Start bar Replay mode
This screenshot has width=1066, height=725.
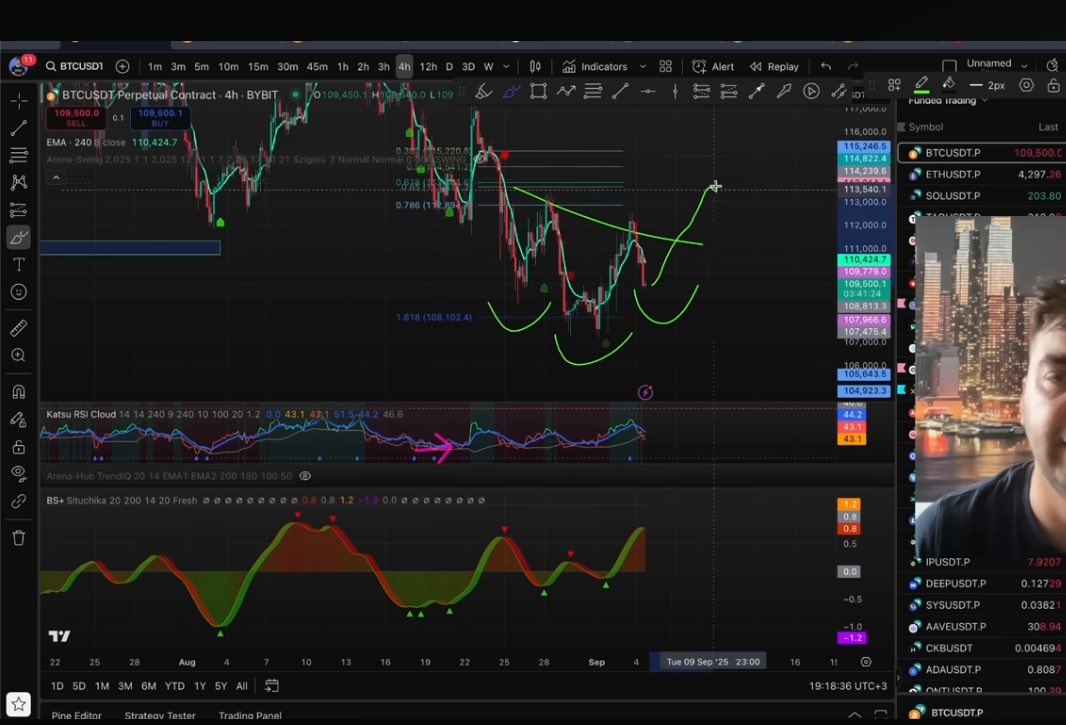[x=774, y=67]
